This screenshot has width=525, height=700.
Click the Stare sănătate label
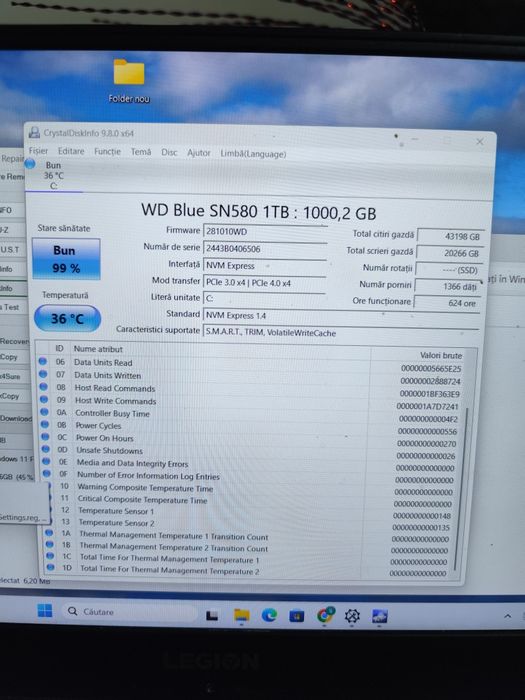click(x=64, y=228)
